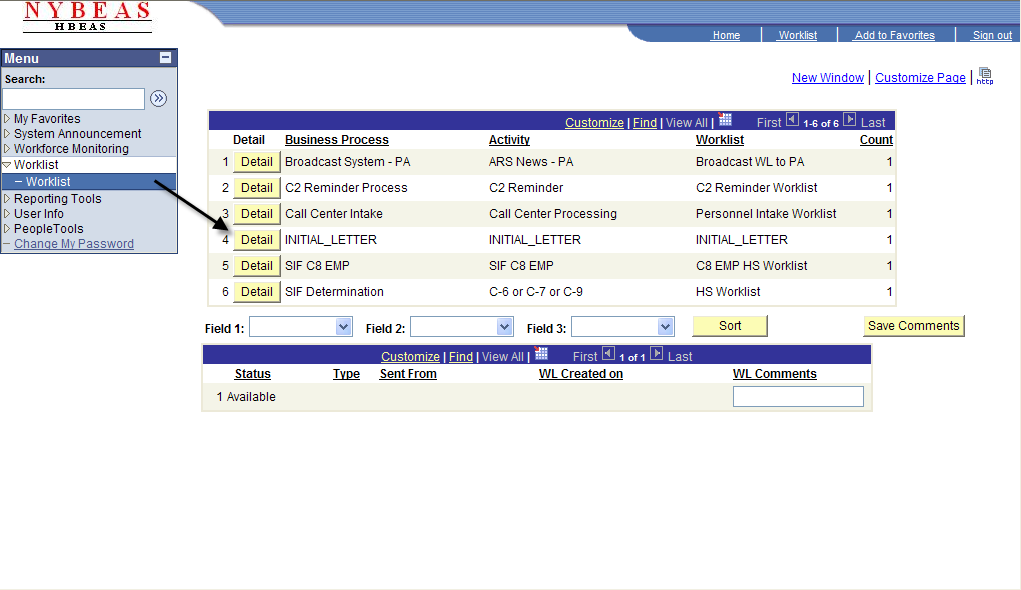Click the Call Center Processing cell
The width and height of the screenshot is (1021, 590).
point(553,214)
